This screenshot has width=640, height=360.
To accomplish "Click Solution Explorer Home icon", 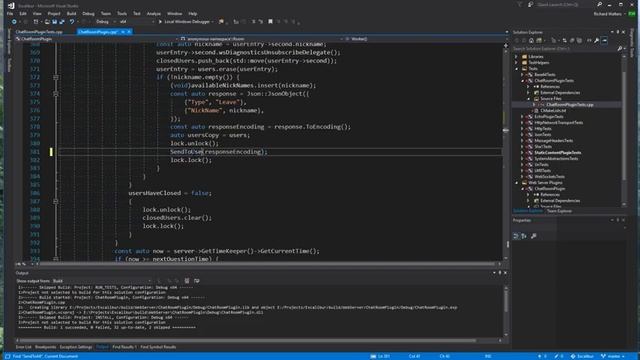I will click(531, 40).
